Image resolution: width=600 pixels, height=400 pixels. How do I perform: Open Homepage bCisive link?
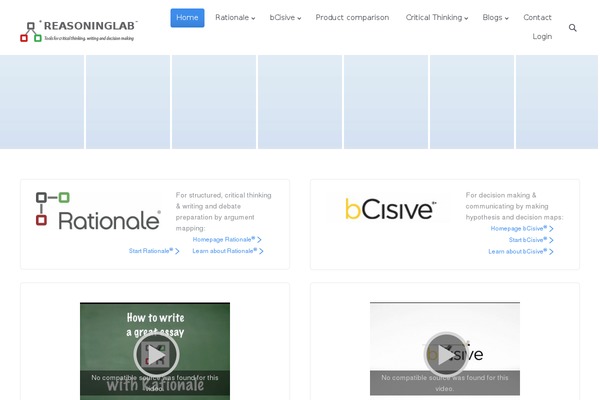pyautogui.click(x=522, y=229)
